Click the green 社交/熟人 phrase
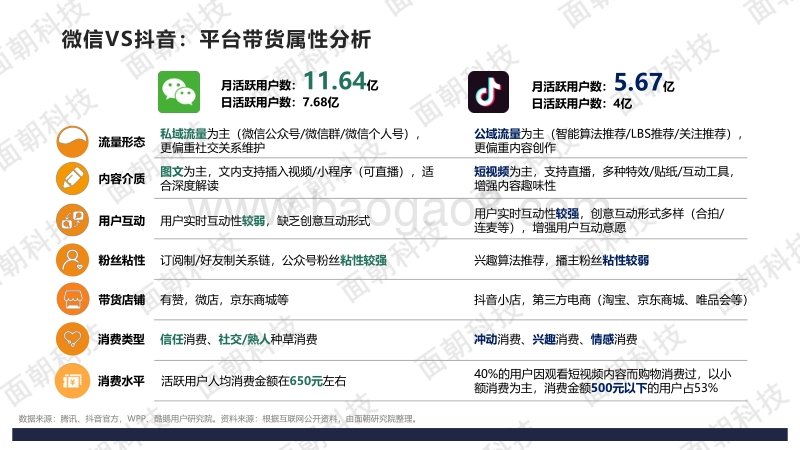Image resolution: width=800 pixels, height=450 pixels. point(244,339)
